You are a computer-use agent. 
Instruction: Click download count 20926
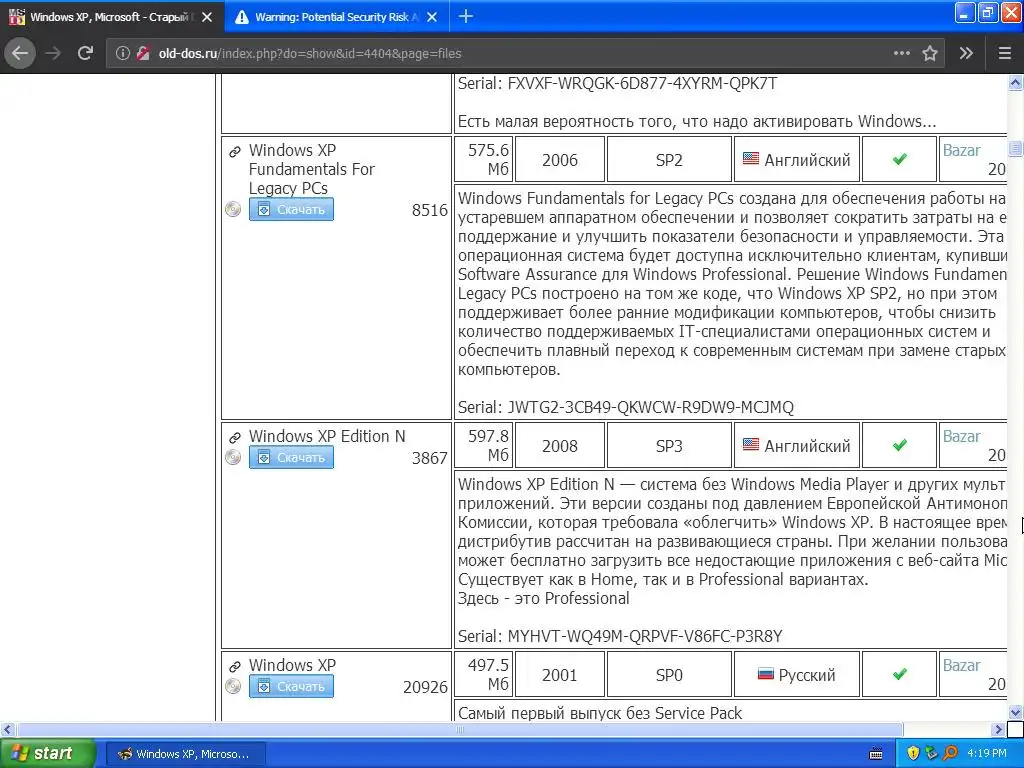[425, 688]
